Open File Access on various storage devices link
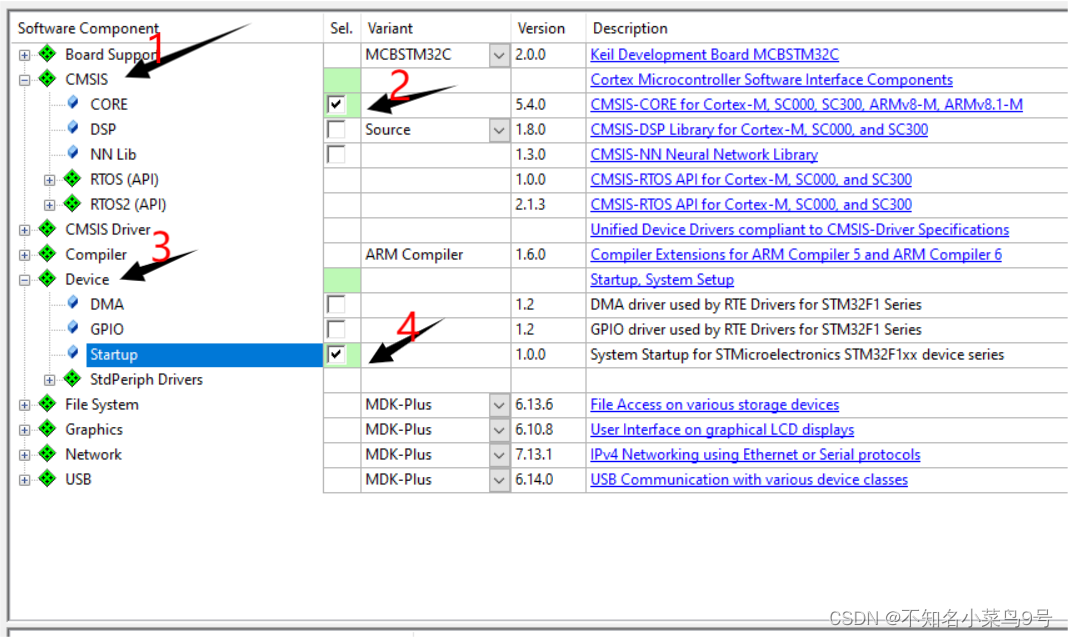The height and width of the screenshot is (637, 1068). tap(714, 405)
